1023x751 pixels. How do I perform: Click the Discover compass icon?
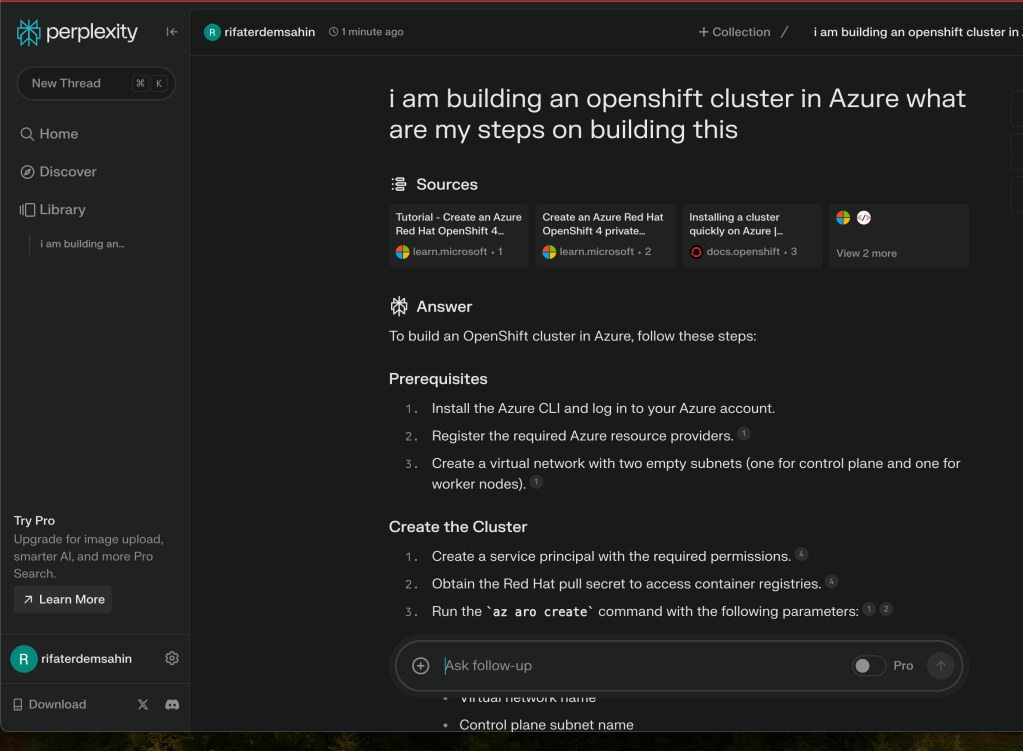[x=27, y=172]
